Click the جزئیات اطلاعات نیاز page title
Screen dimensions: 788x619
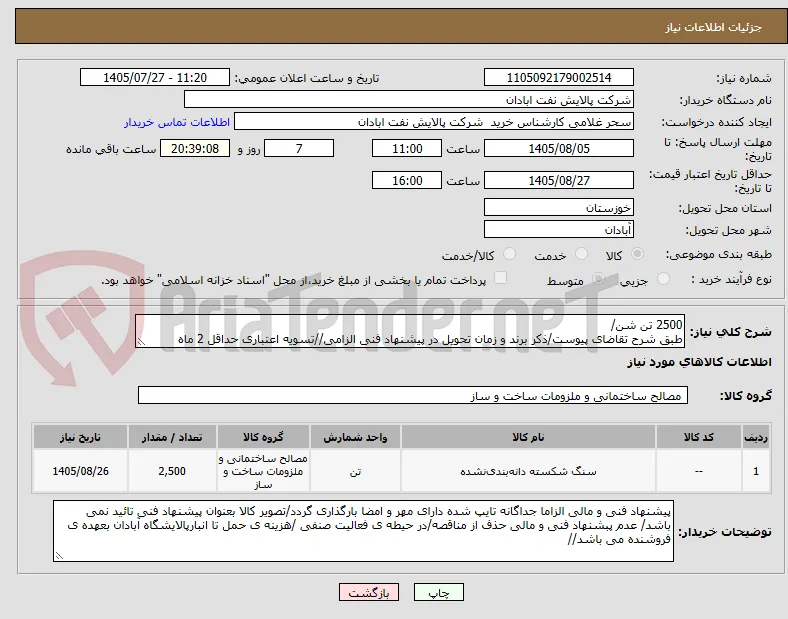[x=713, y=27]
